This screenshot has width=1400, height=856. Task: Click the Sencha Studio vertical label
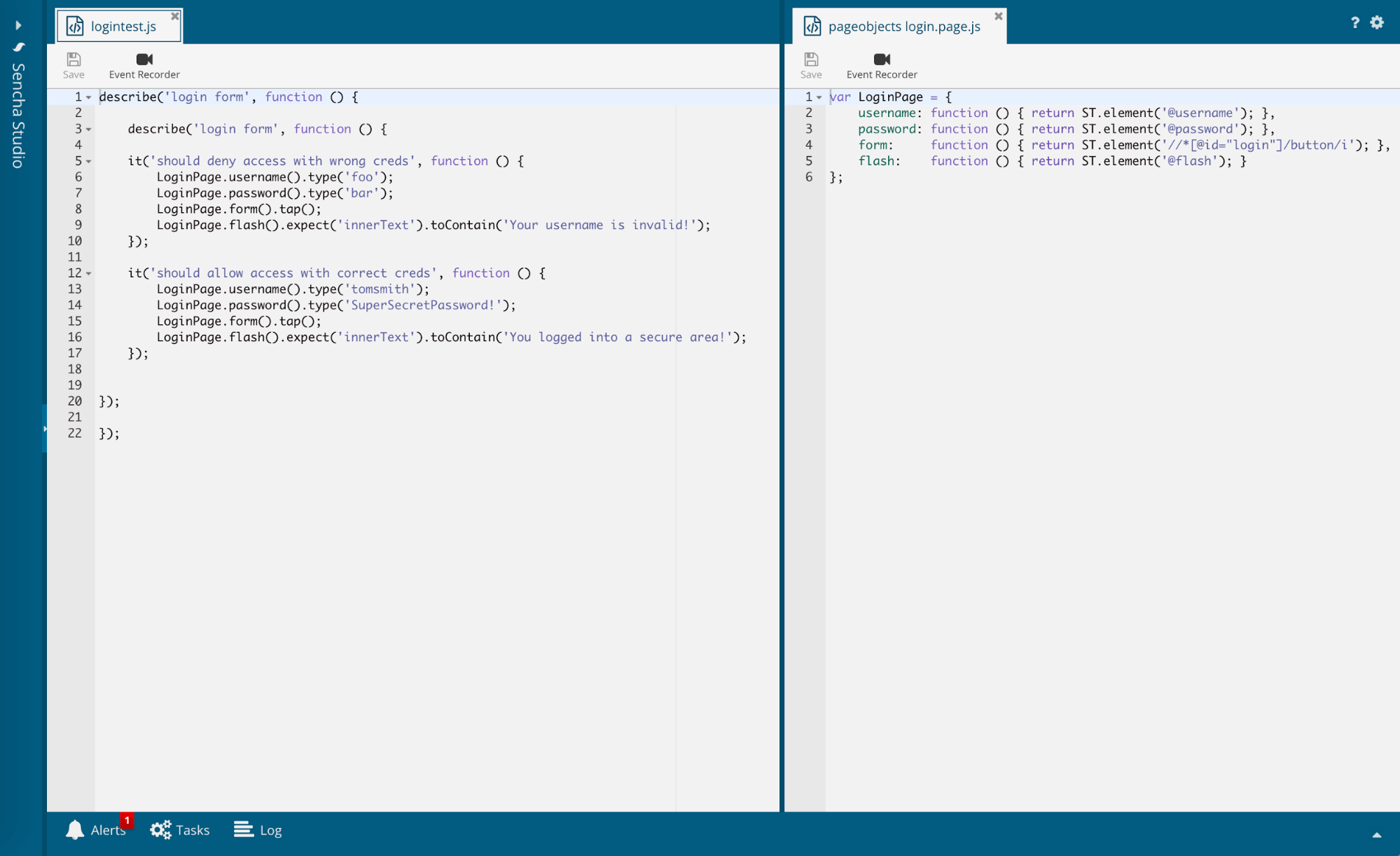(19, 116)
